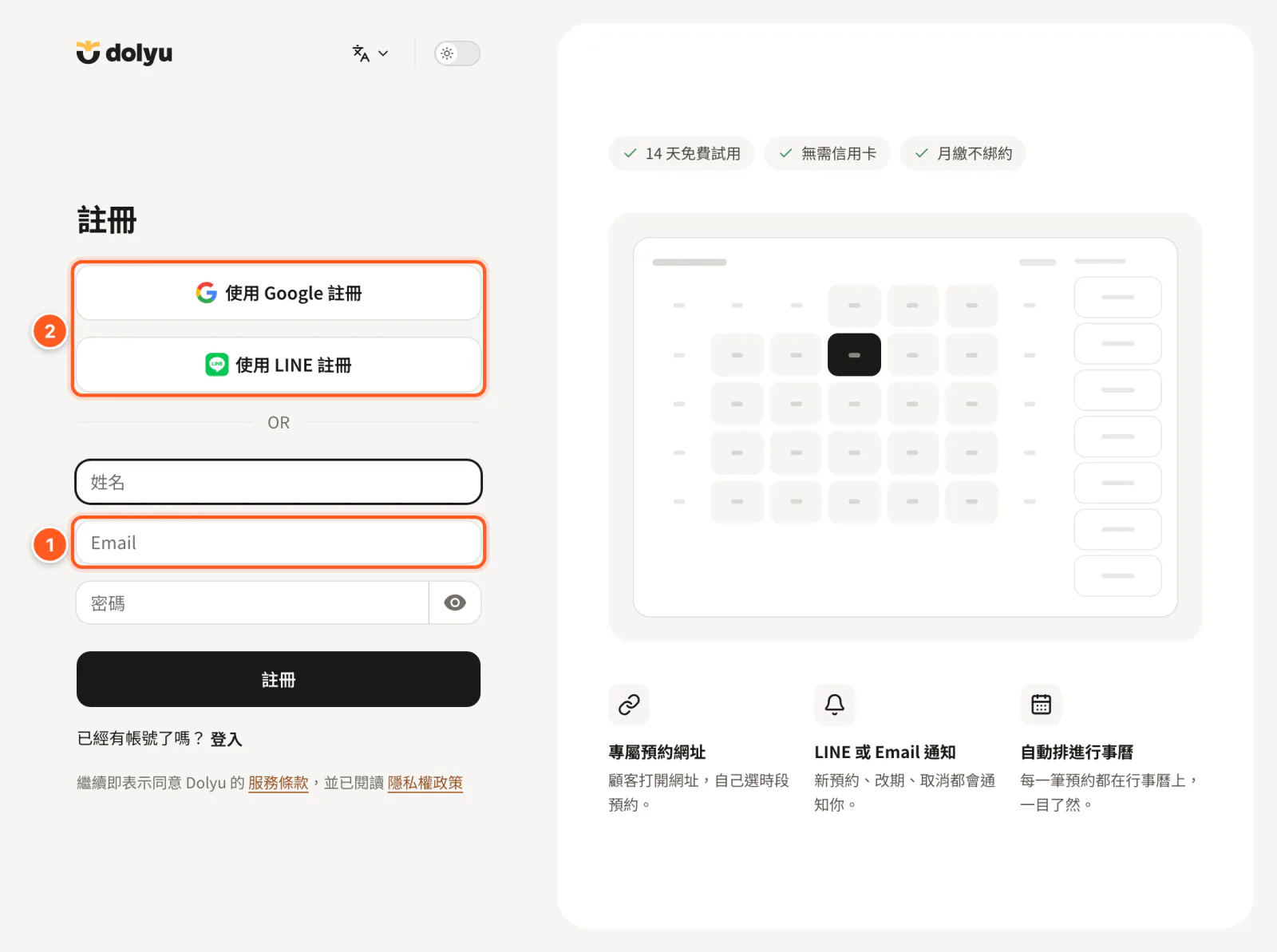Select the highlighted black calendar cell
Viewport: 1277px width, 952px height.
pos(854,354)
